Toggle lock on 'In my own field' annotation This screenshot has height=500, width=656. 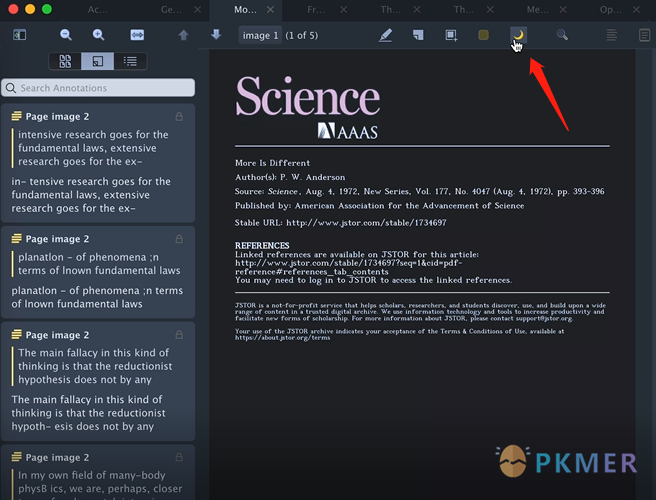[x=179, y=457]
